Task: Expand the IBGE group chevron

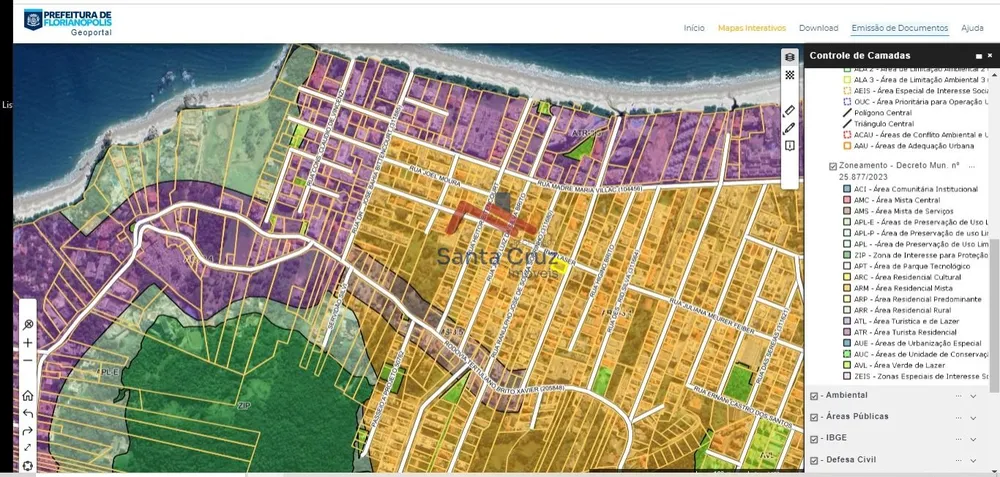Action: (x=973, y=439)
